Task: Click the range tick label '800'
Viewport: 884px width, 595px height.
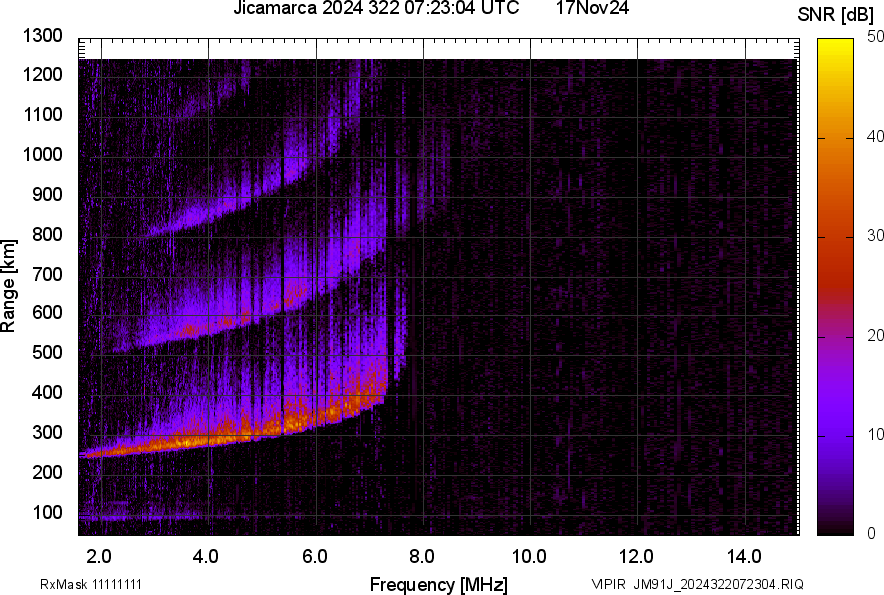Action: (47, 234)
